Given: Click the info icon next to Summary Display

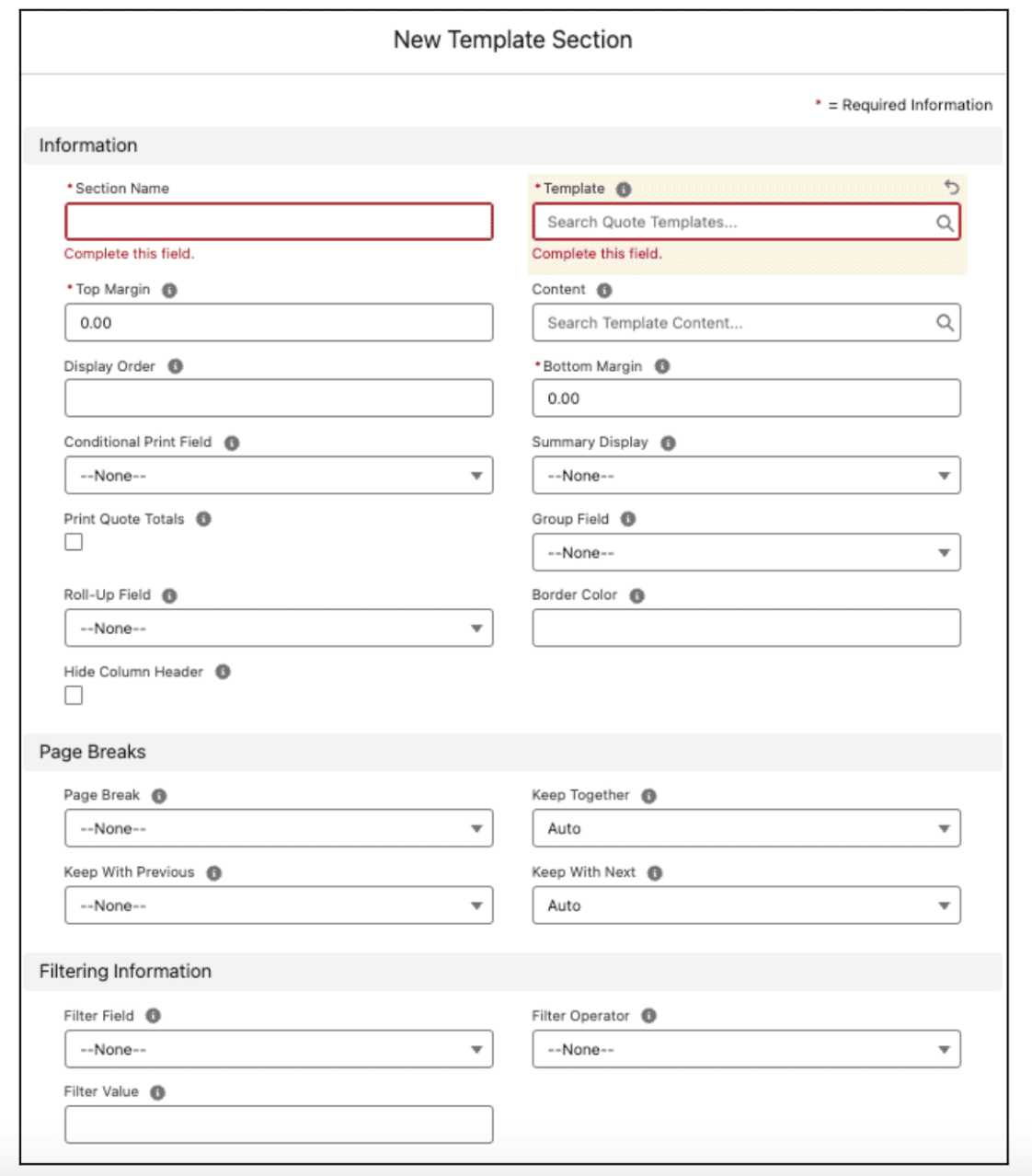Looking at the screenshot, I should click(669, 443).
